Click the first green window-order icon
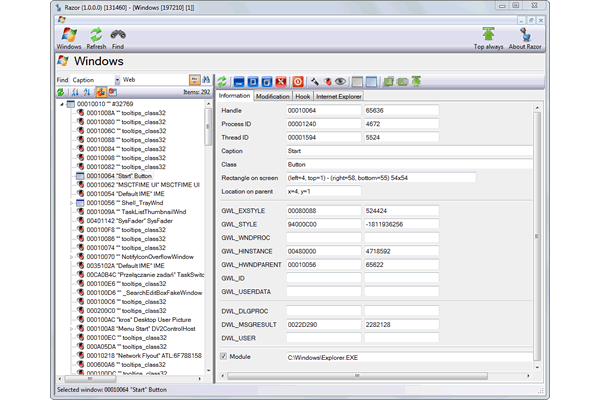 [x=388, y=82]
